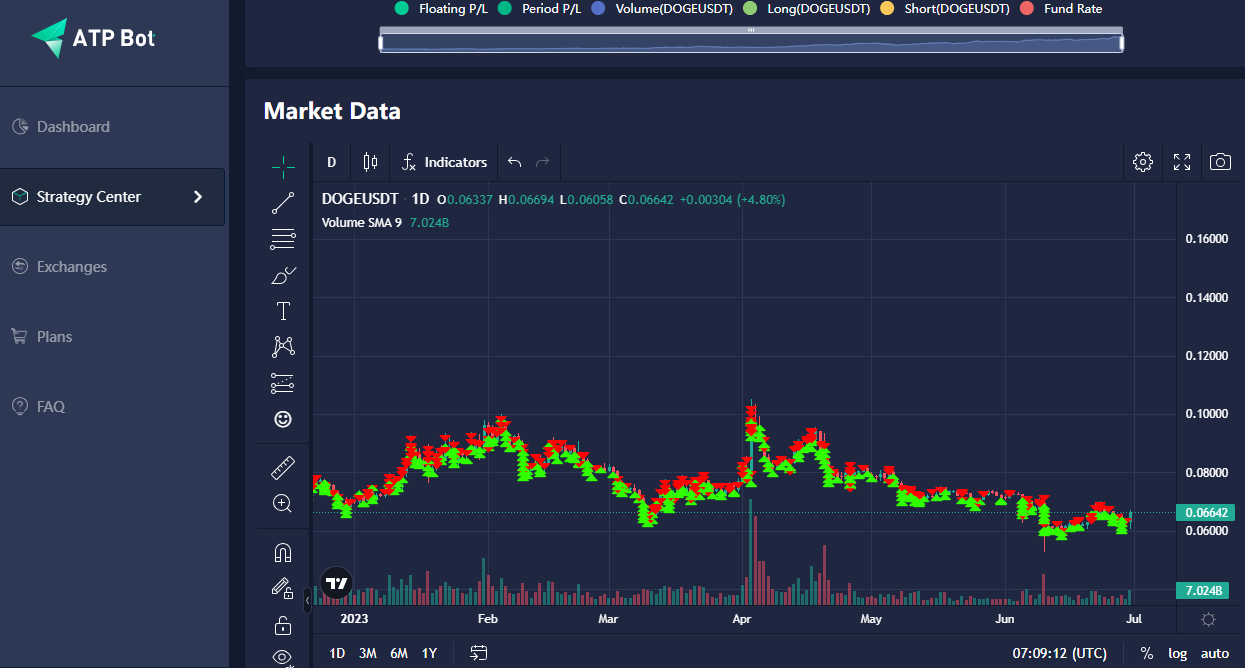Open chart settings gear icon
Screen dimensions: 1245x668
click(1143, 162)
